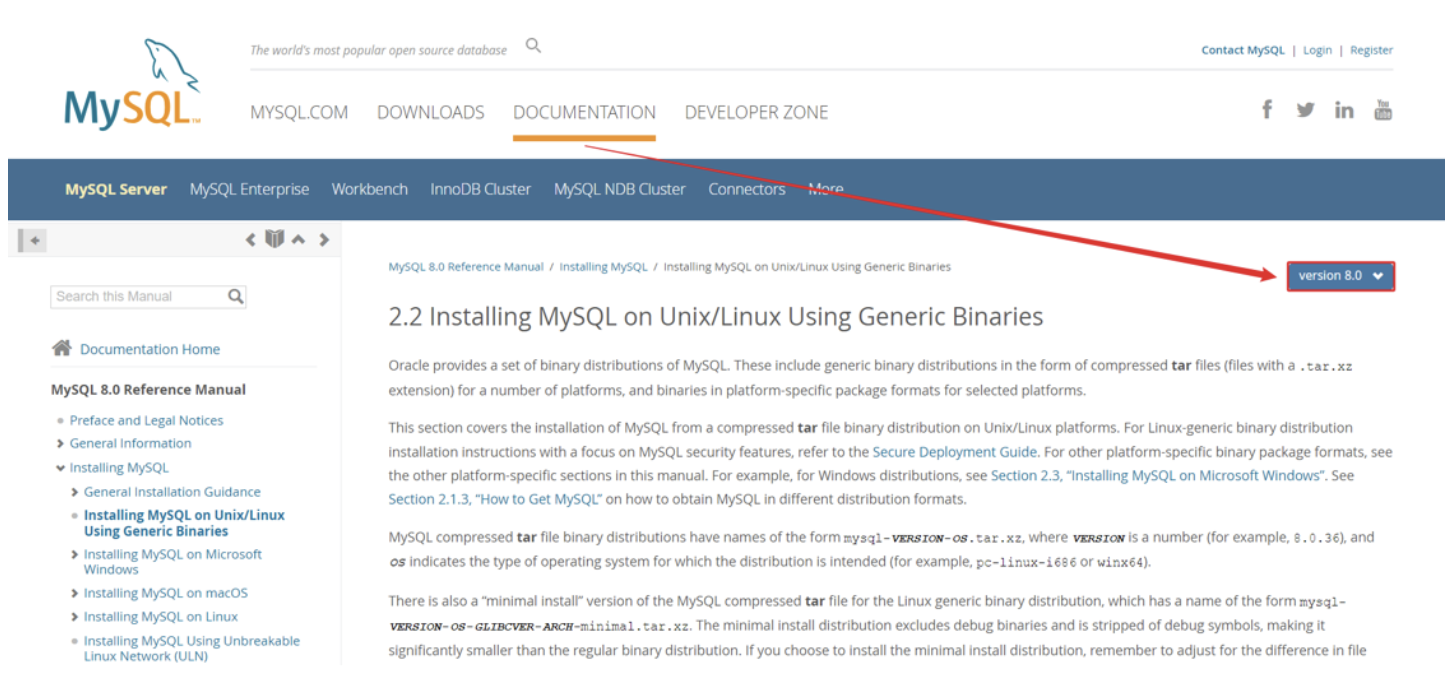
Task: Open the MYSQL.COM top menu
Action: point(299,112)
